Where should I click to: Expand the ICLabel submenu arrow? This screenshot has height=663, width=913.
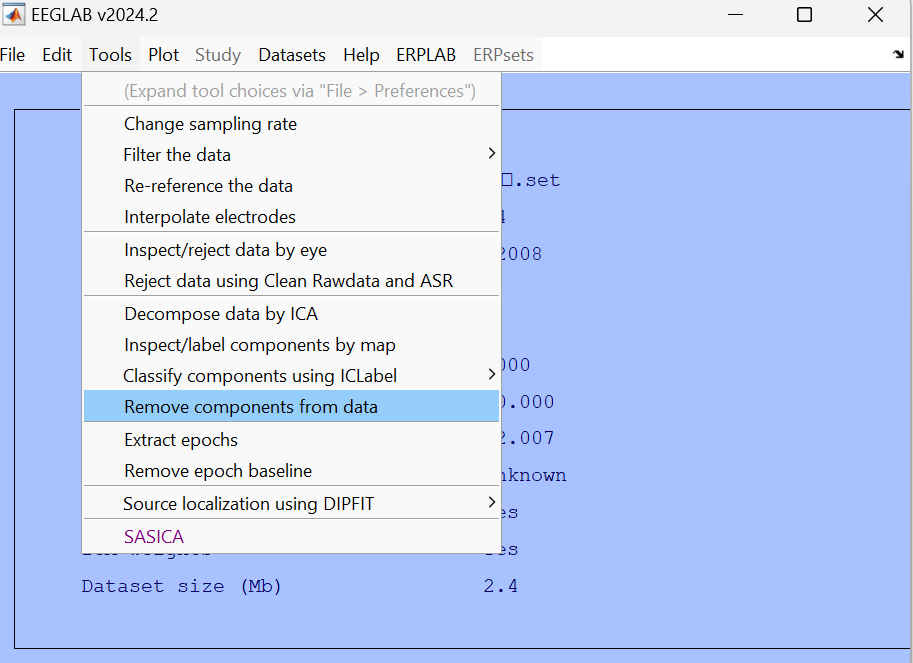coord(491,374)
